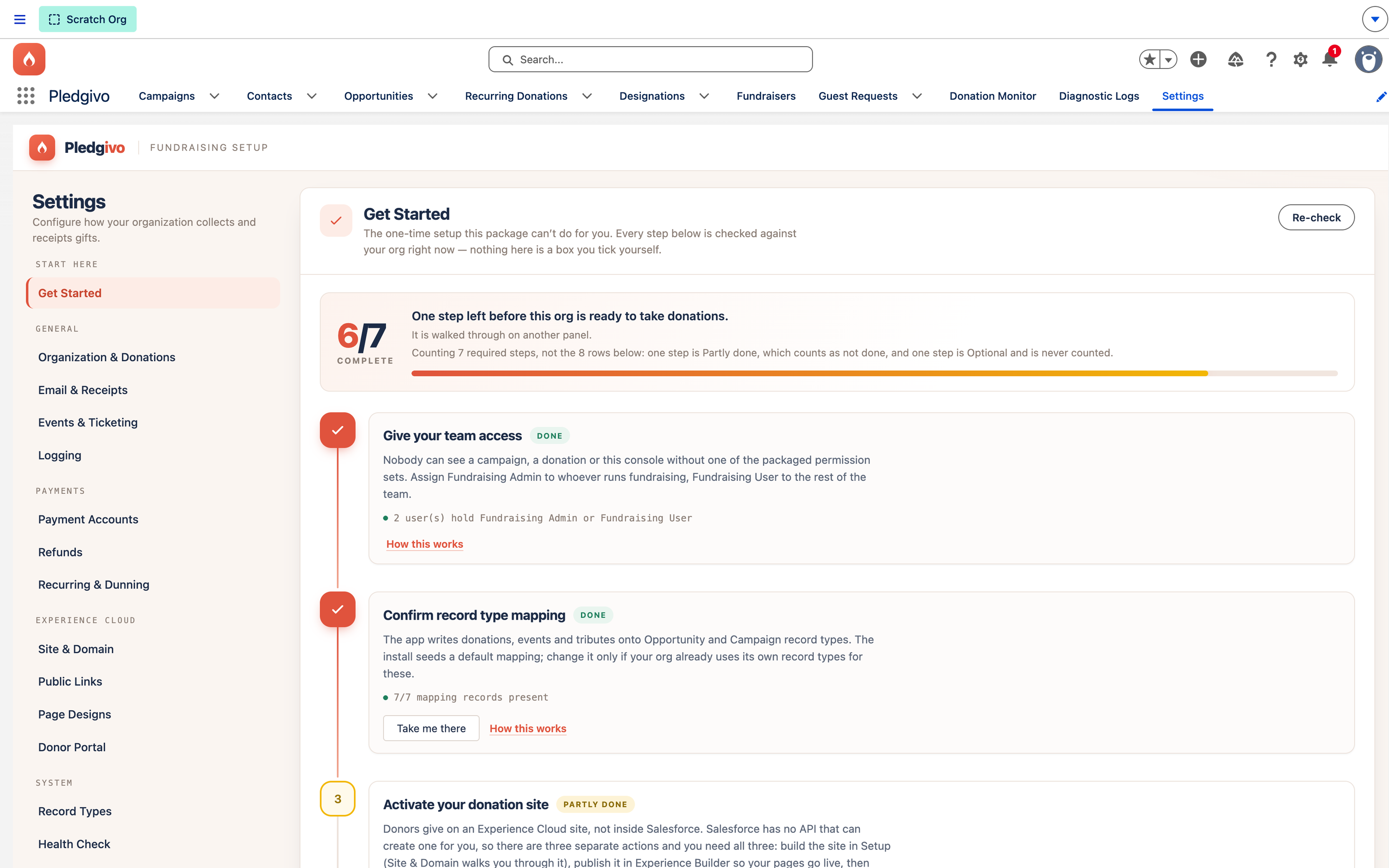
Task: Open the user profile avatar
Action: 1369,59
